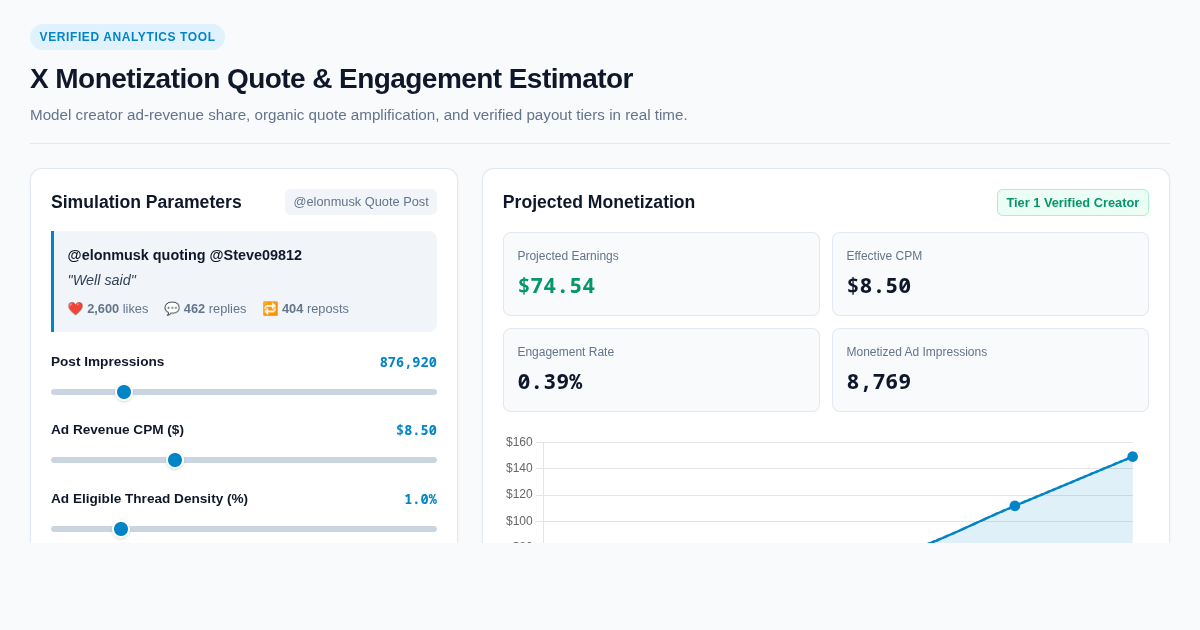This screenshot has width=1200, height=630.
Task: Select the Effective CPM card
Action: pyautogui.click(x=990, y=274)
